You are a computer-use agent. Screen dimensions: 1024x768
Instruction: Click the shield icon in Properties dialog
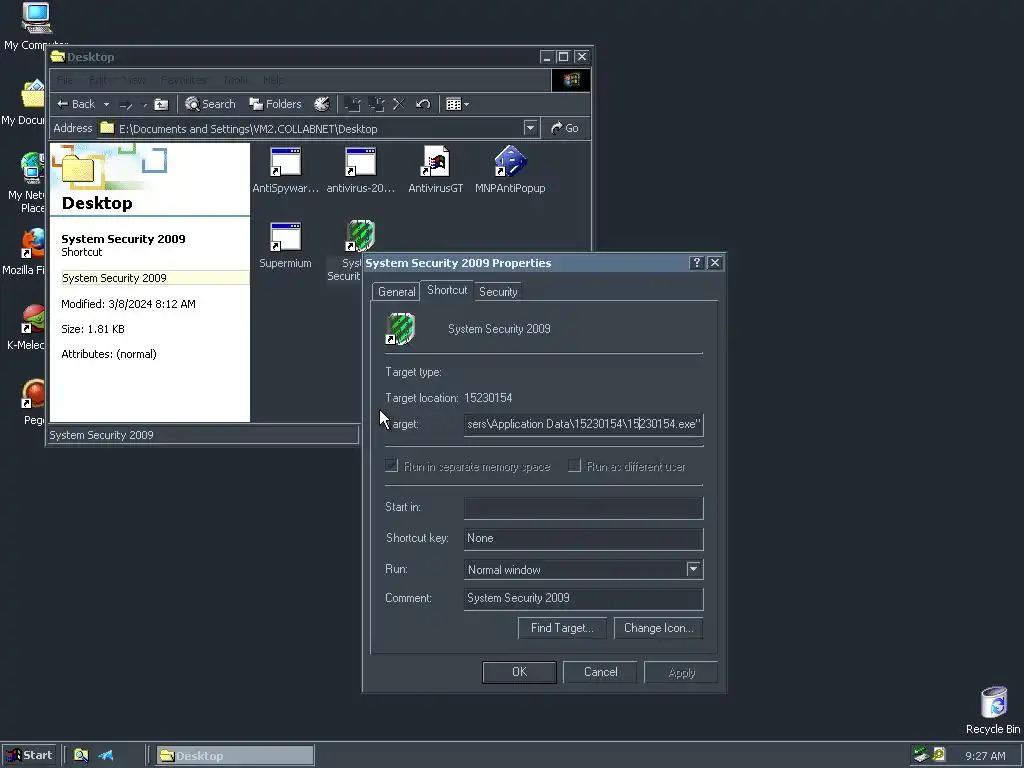click(x=400, y=328)
